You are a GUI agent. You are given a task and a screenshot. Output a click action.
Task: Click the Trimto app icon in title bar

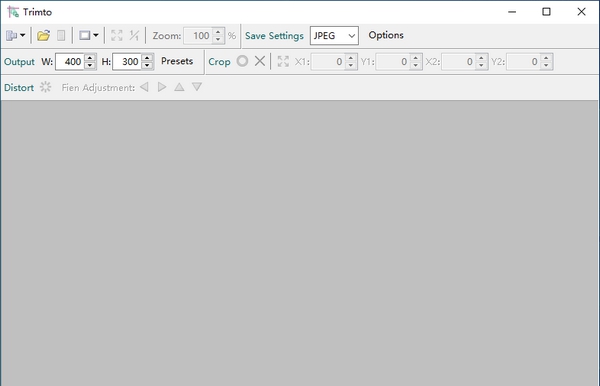[x=13, y=12]
